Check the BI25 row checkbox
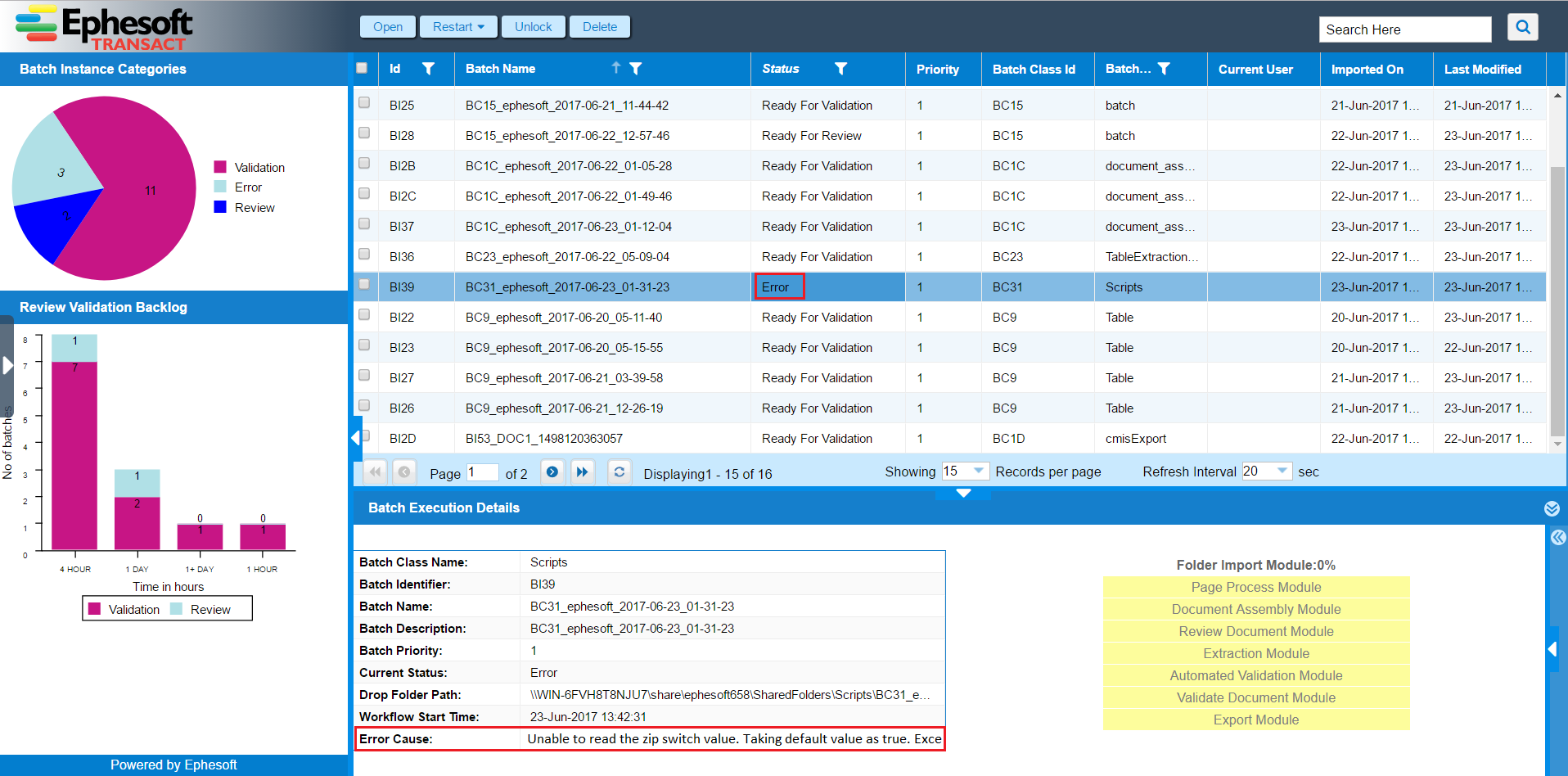 click(x=364, y=102)
